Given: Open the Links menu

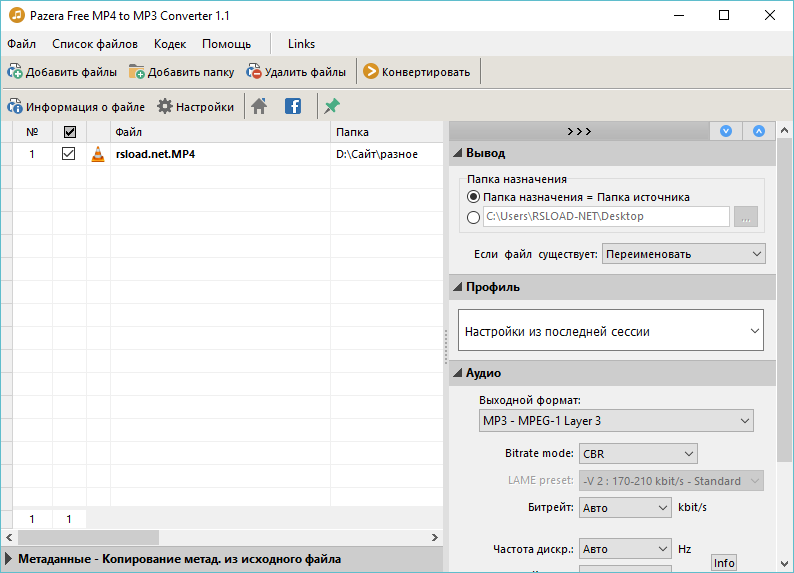Looking at the screenshot, I should pos(301,44).
